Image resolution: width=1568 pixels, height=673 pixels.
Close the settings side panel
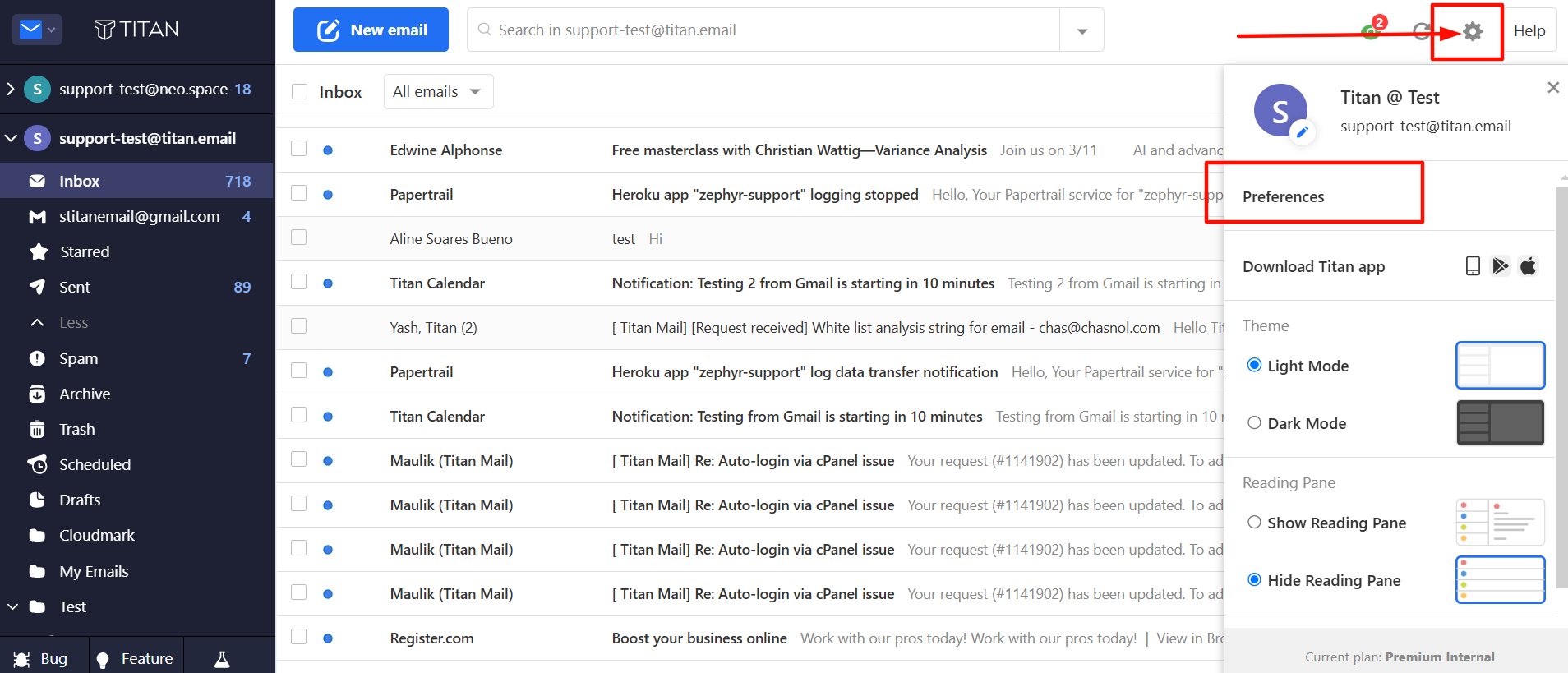pyautogui.click(x=1552, y=87)
